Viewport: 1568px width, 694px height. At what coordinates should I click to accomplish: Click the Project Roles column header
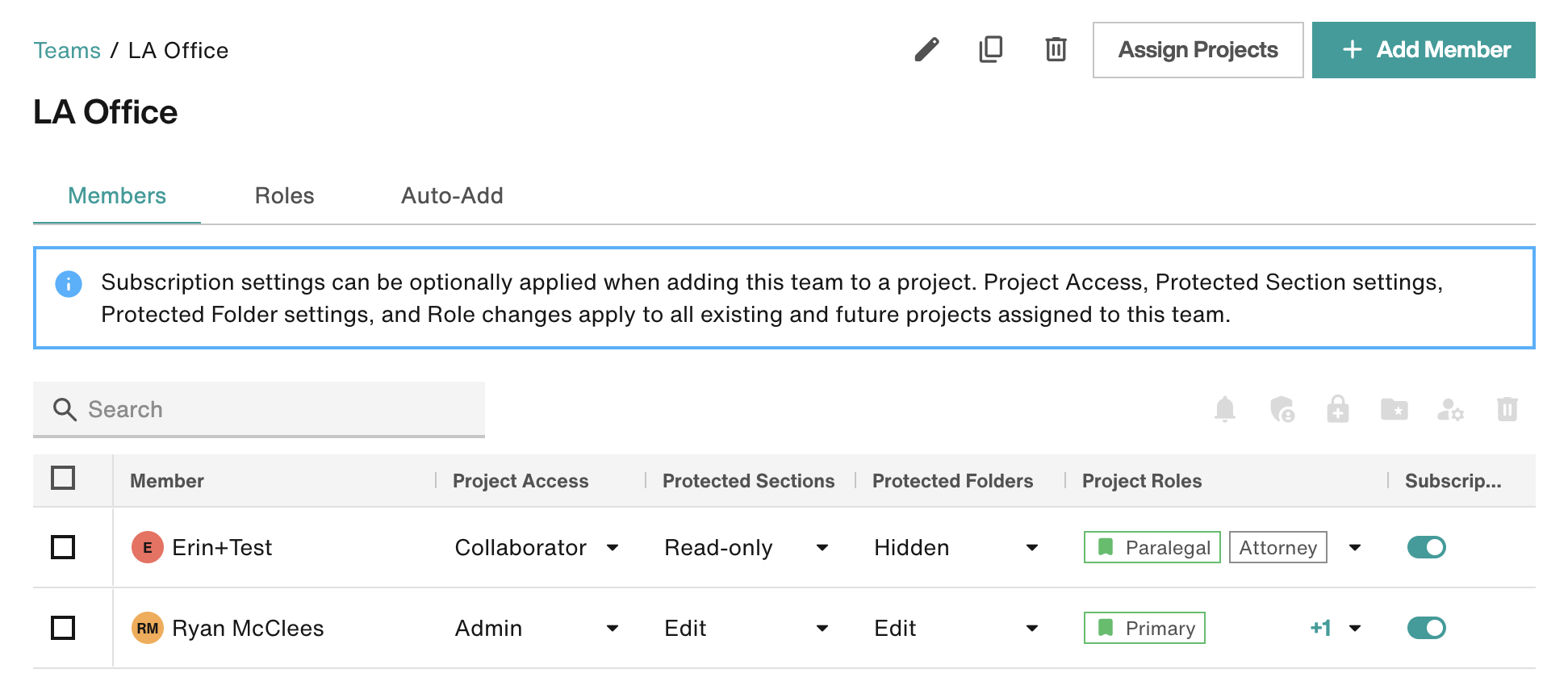point(1142,481)
